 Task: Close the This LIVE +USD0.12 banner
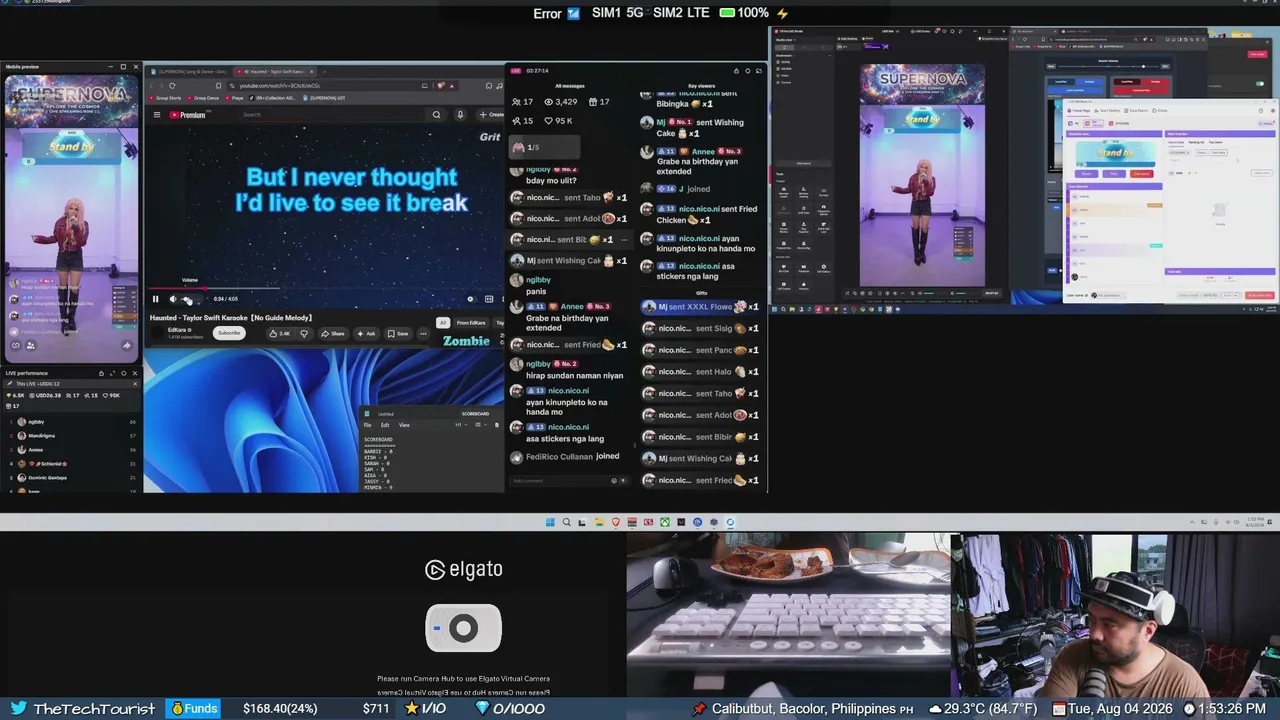point(135,384)
